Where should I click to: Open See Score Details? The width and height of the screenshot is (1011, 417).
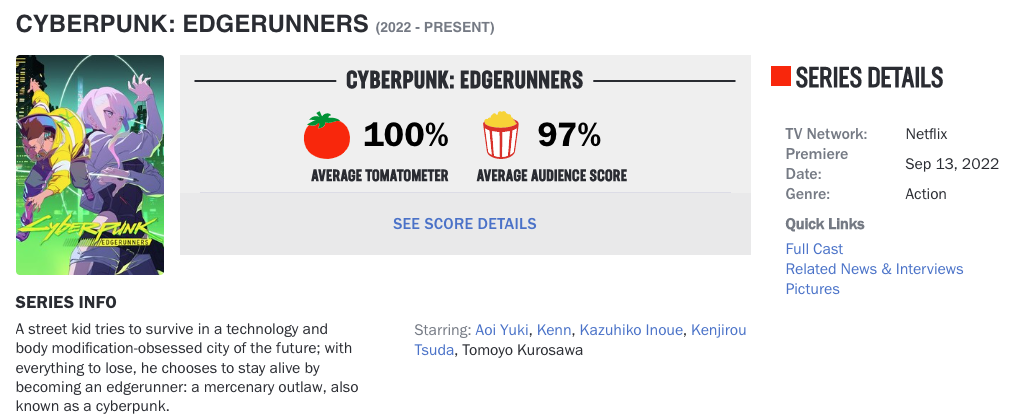(x=465, y=224)
